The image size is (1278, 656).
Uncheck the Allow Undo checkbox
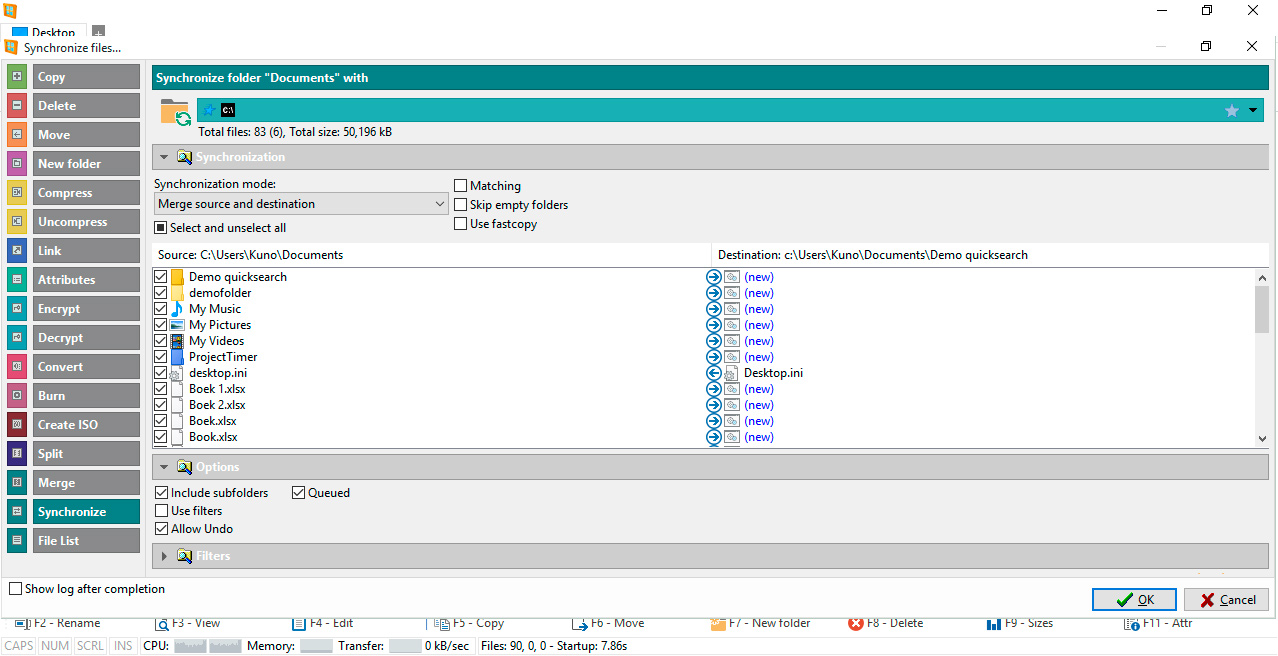click(162, 529)
